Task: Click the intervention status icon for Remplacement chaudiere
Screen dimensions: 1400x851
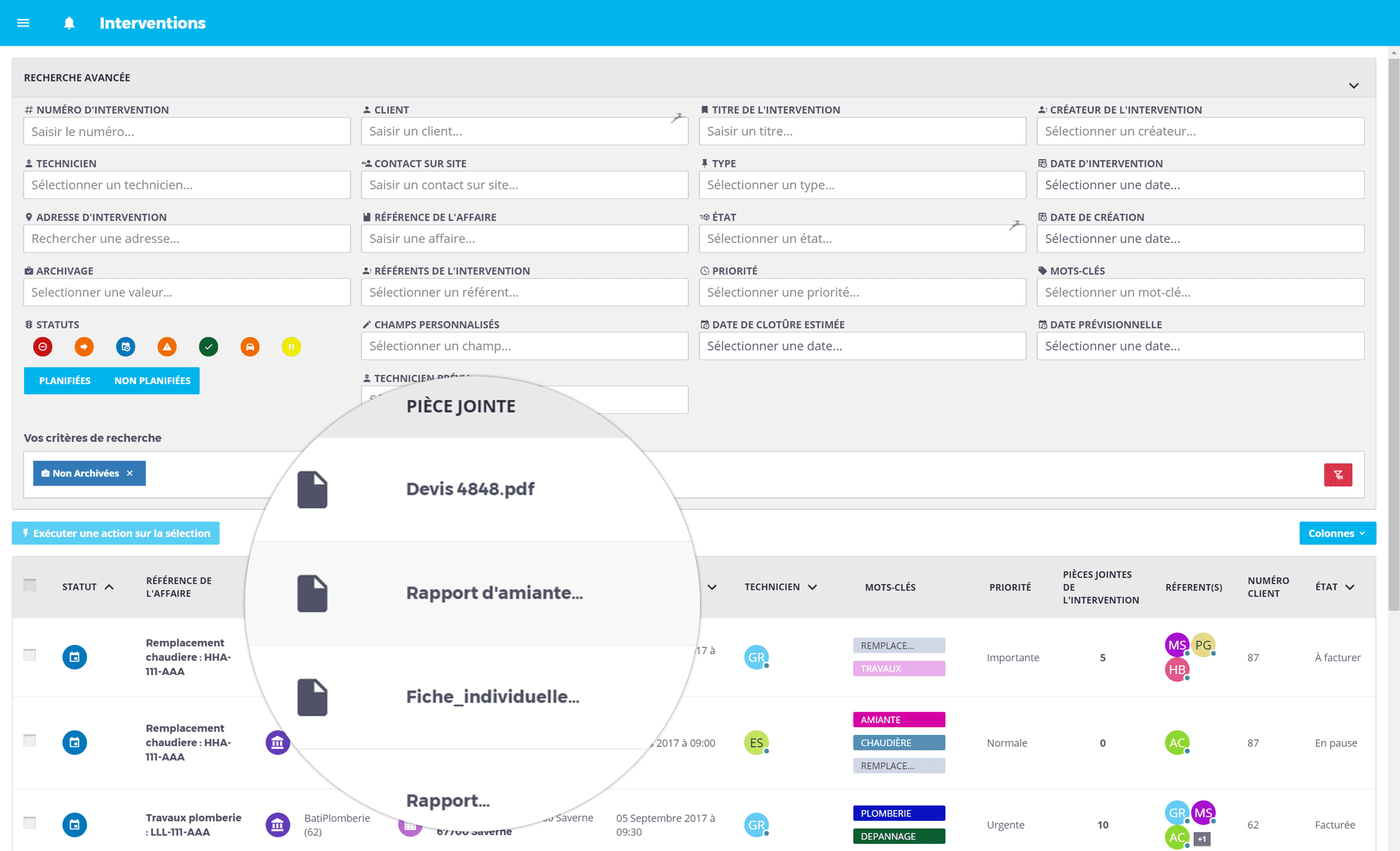Action: (75, 656)
